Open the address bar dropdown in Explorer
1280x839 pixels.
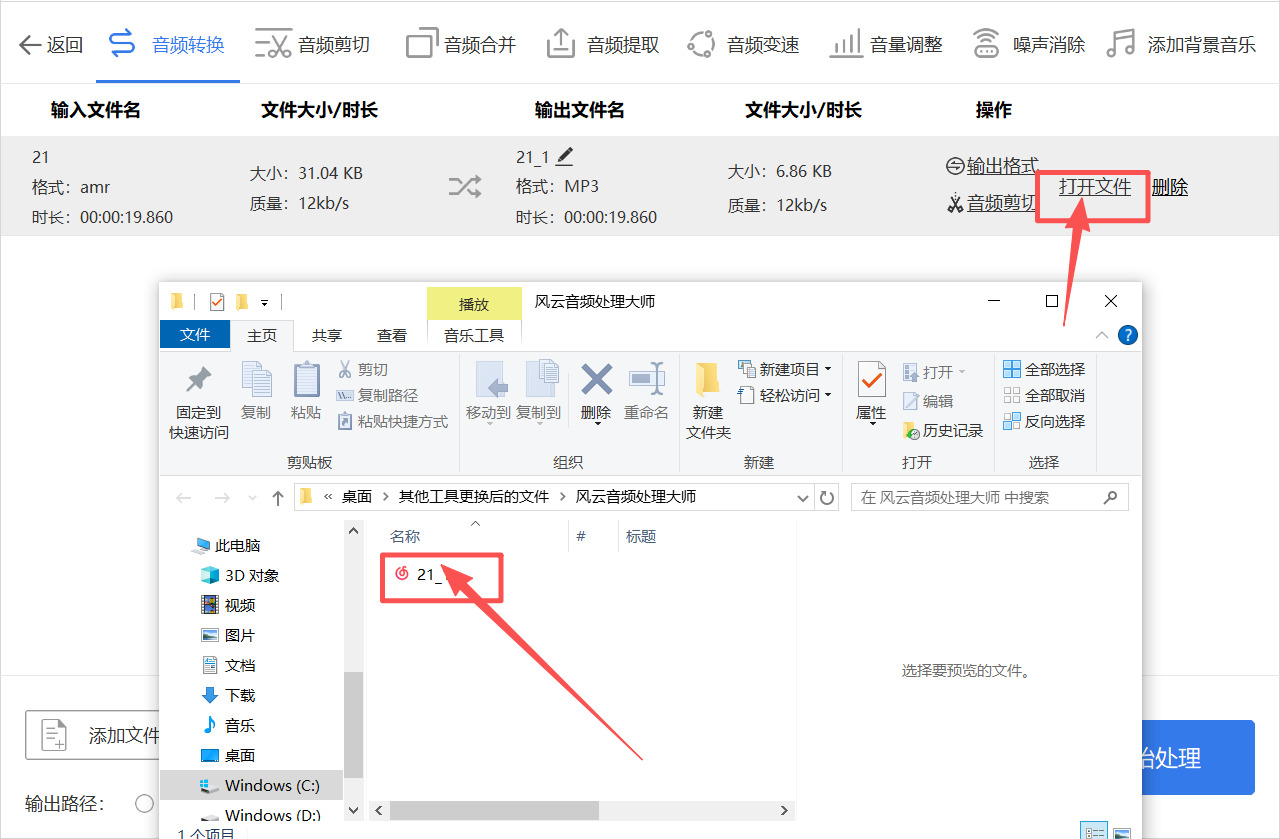click(x=803, y=497)
